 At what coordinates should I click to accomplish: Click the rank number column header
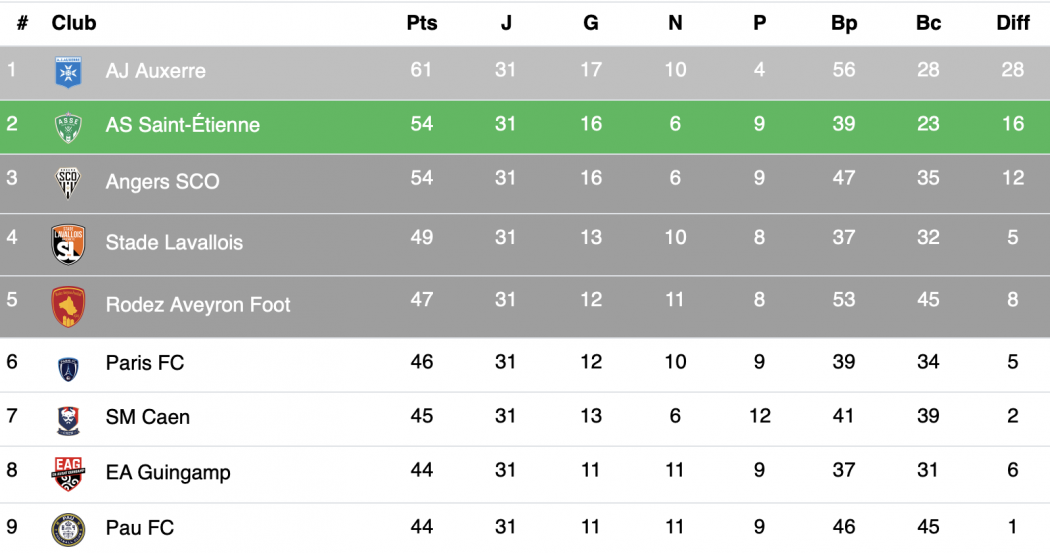[x=22, y=23]
